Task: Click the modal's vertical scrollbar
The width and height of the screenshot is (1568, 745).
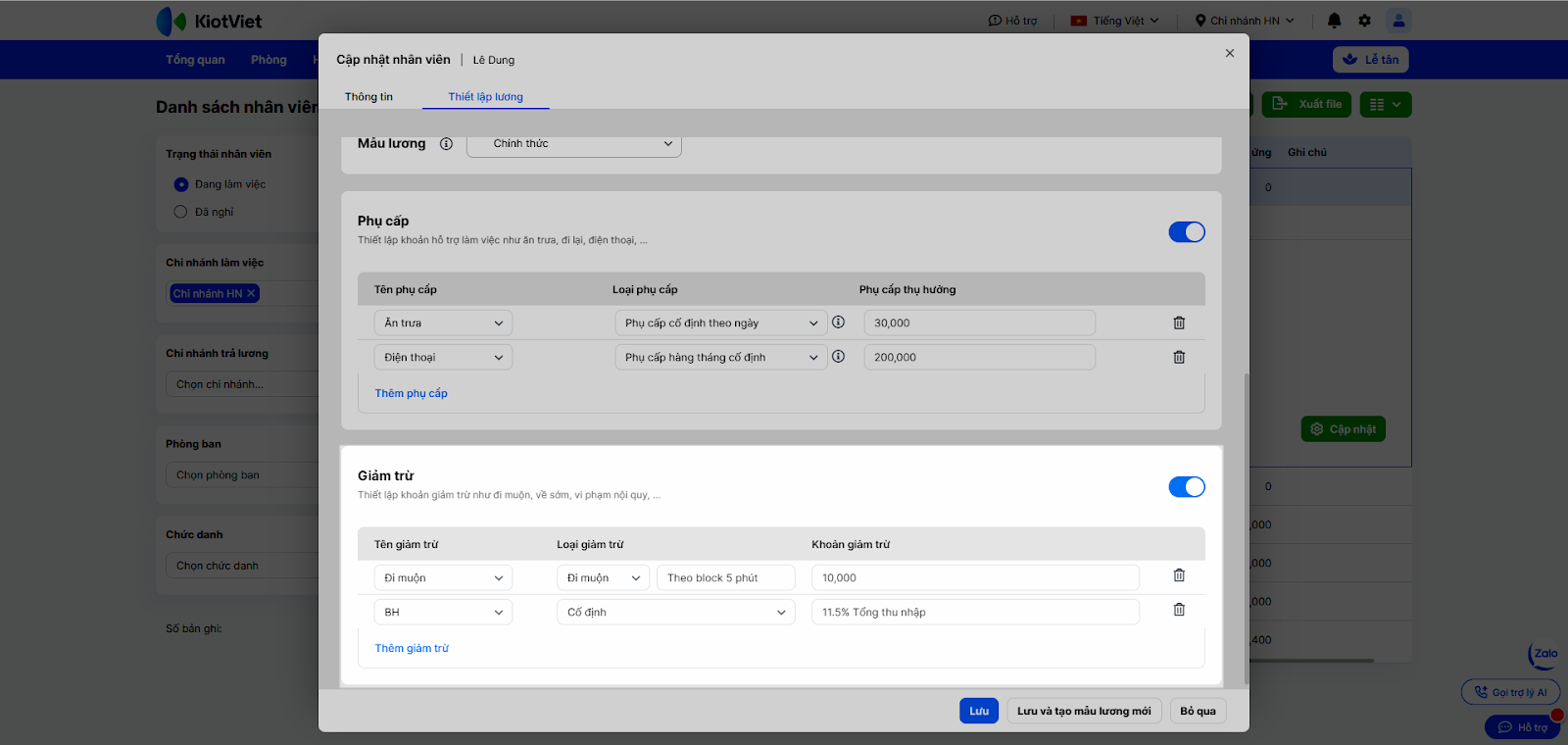Action: tap(1246, 529)
